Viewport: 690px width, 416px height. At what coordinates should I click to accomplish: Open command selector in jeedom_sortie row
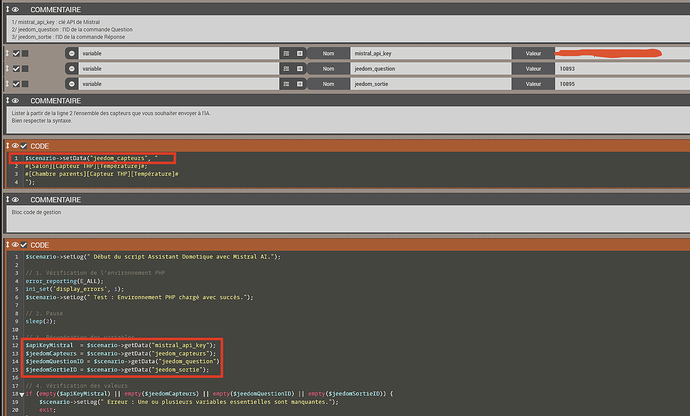point(300,84)
